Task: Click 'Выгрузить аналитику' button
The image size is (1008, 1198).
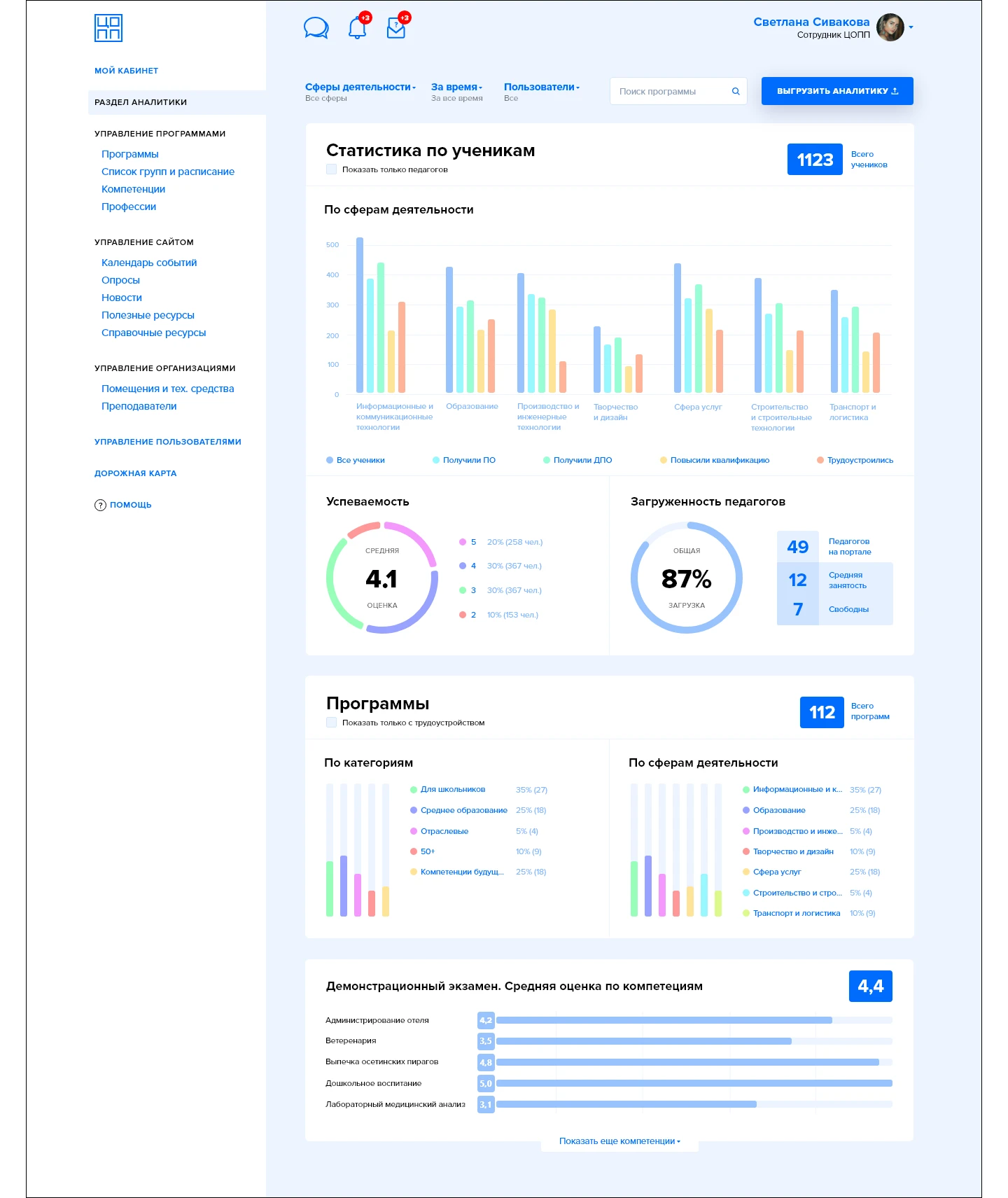Action: tap(837, 91)
